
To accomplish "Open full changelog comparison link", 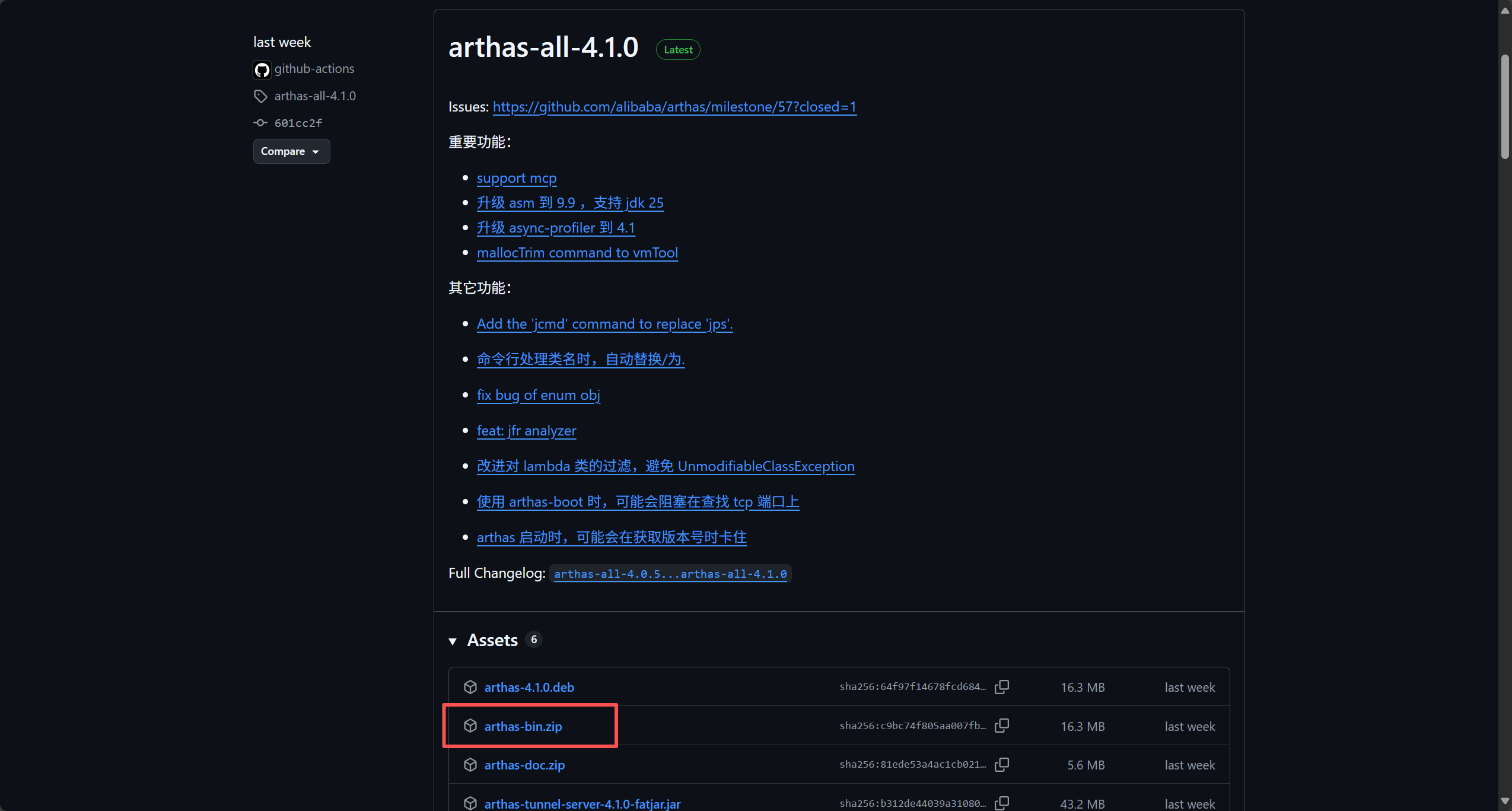I will 670,574.
